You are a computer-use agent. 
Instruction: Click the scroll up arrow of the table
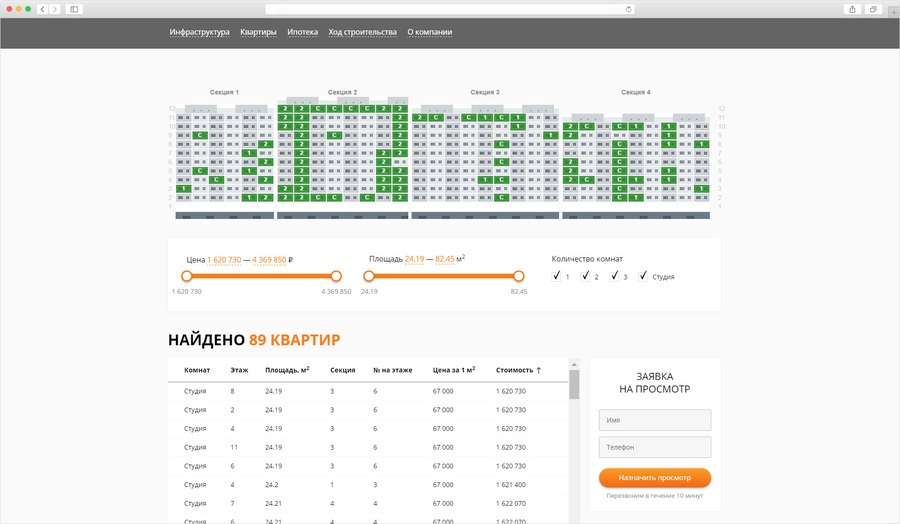574,364
